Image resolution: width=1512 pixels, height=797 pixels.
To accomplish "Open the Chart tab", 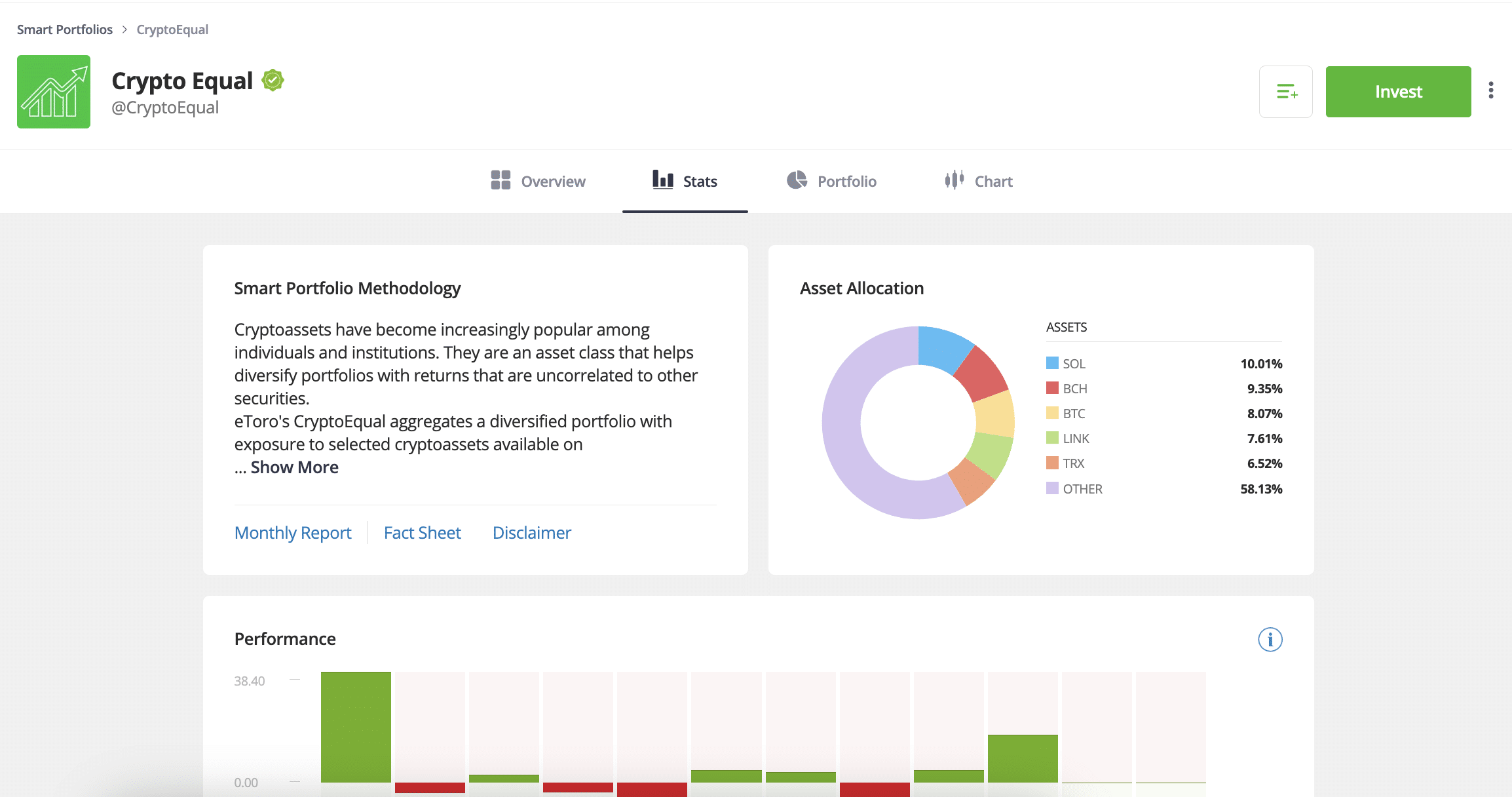I will point(978,182).
